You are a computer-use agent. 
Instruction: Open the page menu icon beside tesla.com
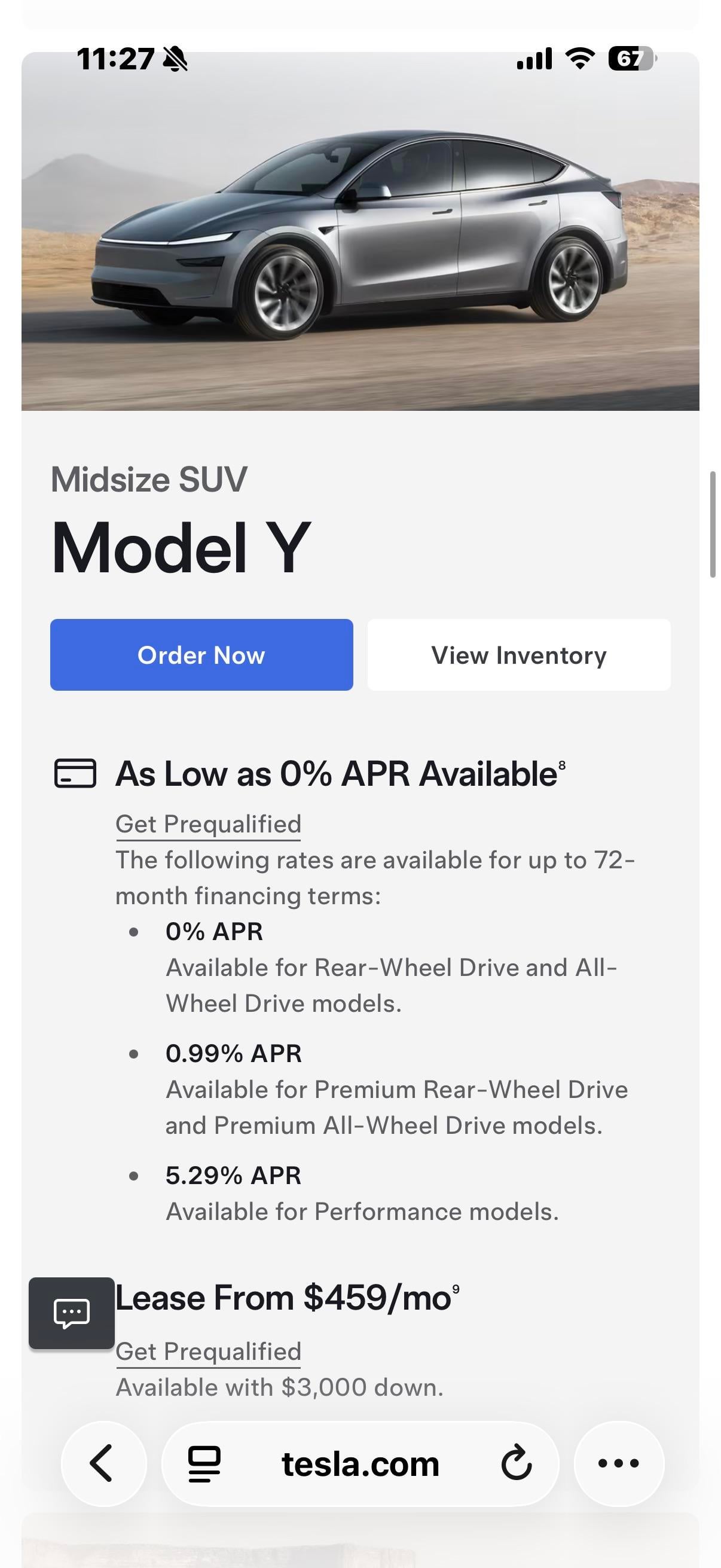[204, 1464]
